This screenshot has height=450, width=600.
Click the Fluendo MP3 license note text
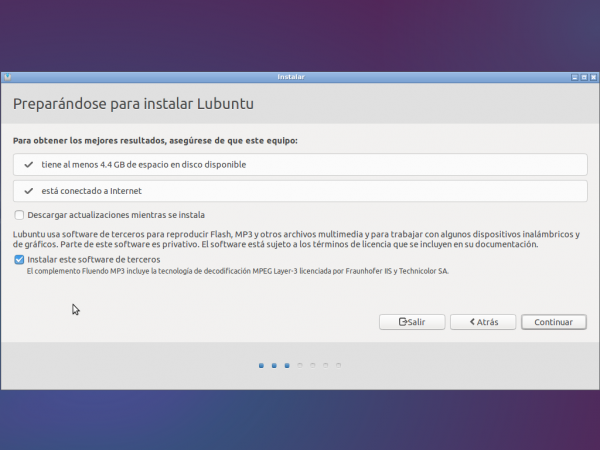point(237,271)
